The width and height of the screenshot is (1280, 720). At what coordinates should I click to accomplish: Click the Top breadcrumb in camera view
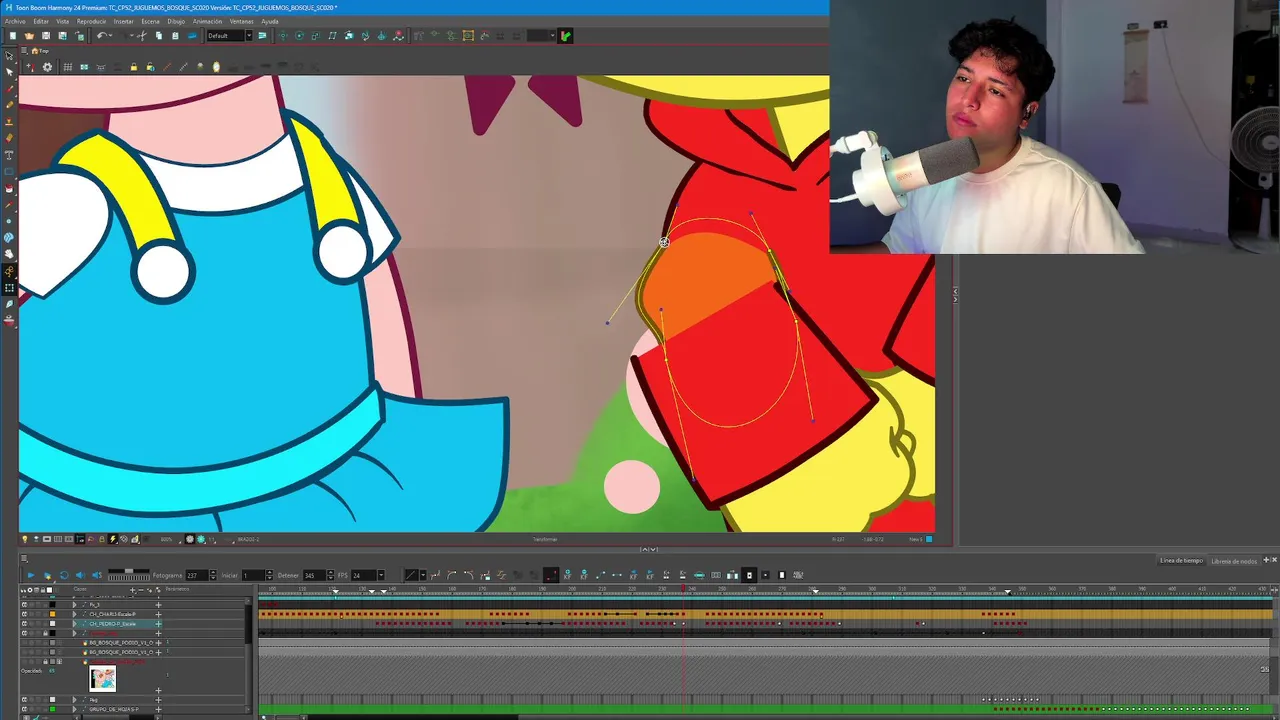pos(42,51)
